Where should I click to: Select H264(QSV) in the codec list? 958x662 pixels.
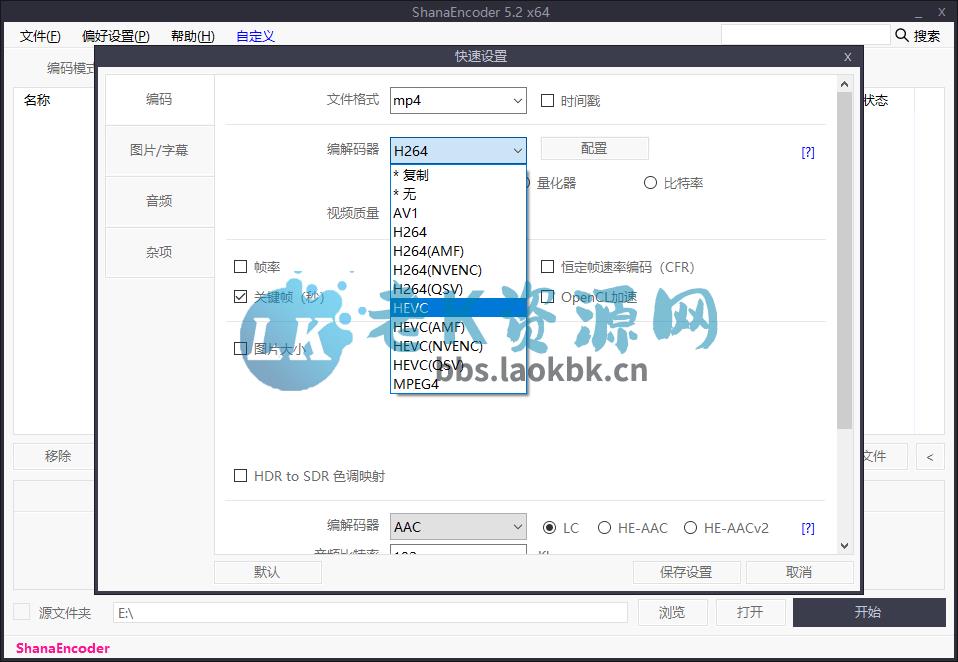(458, 289)
